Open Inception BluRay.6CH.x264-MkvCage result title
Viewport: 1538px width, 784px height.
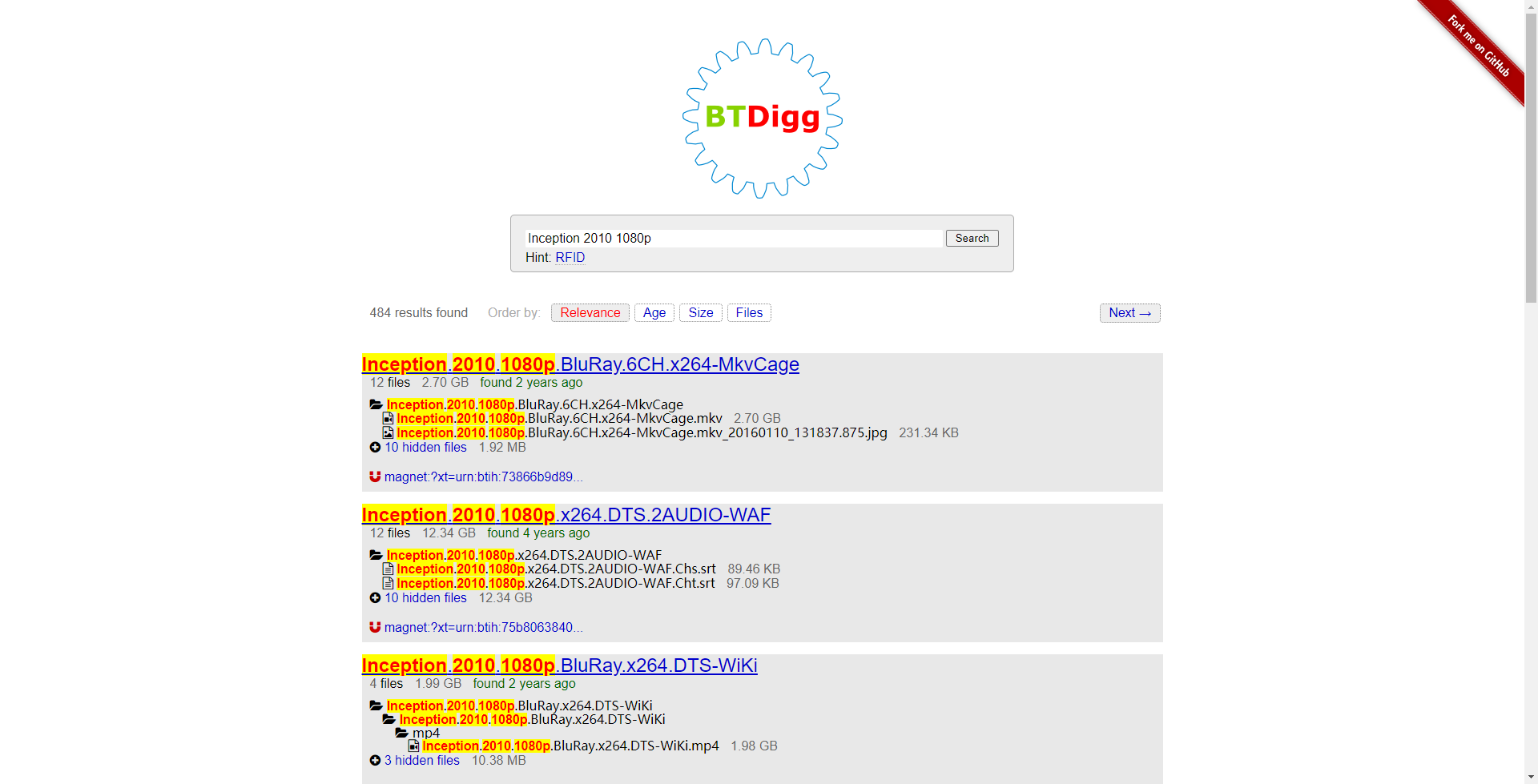(x=581, y=364)
